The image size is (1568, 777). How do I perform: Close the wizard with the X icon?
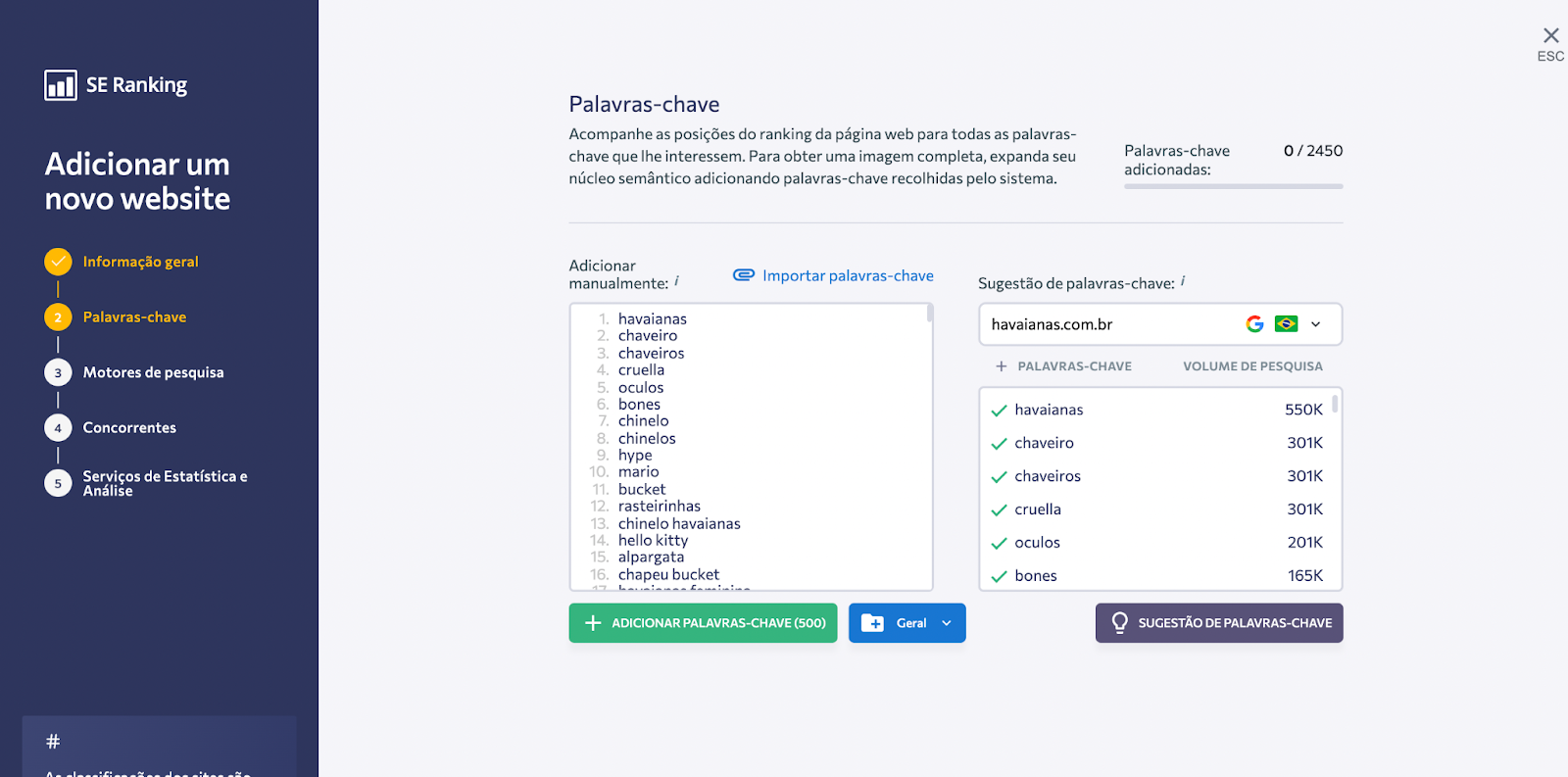1550,35
